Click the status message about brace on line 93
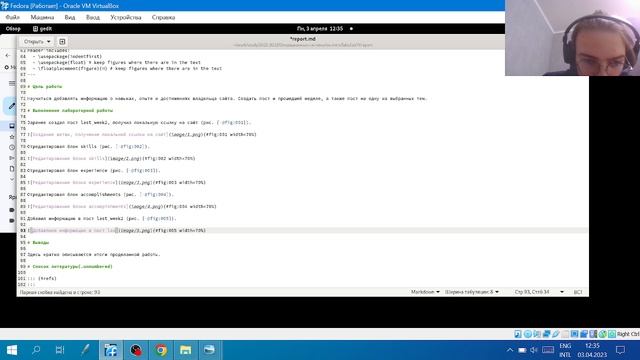 (60, 292)
